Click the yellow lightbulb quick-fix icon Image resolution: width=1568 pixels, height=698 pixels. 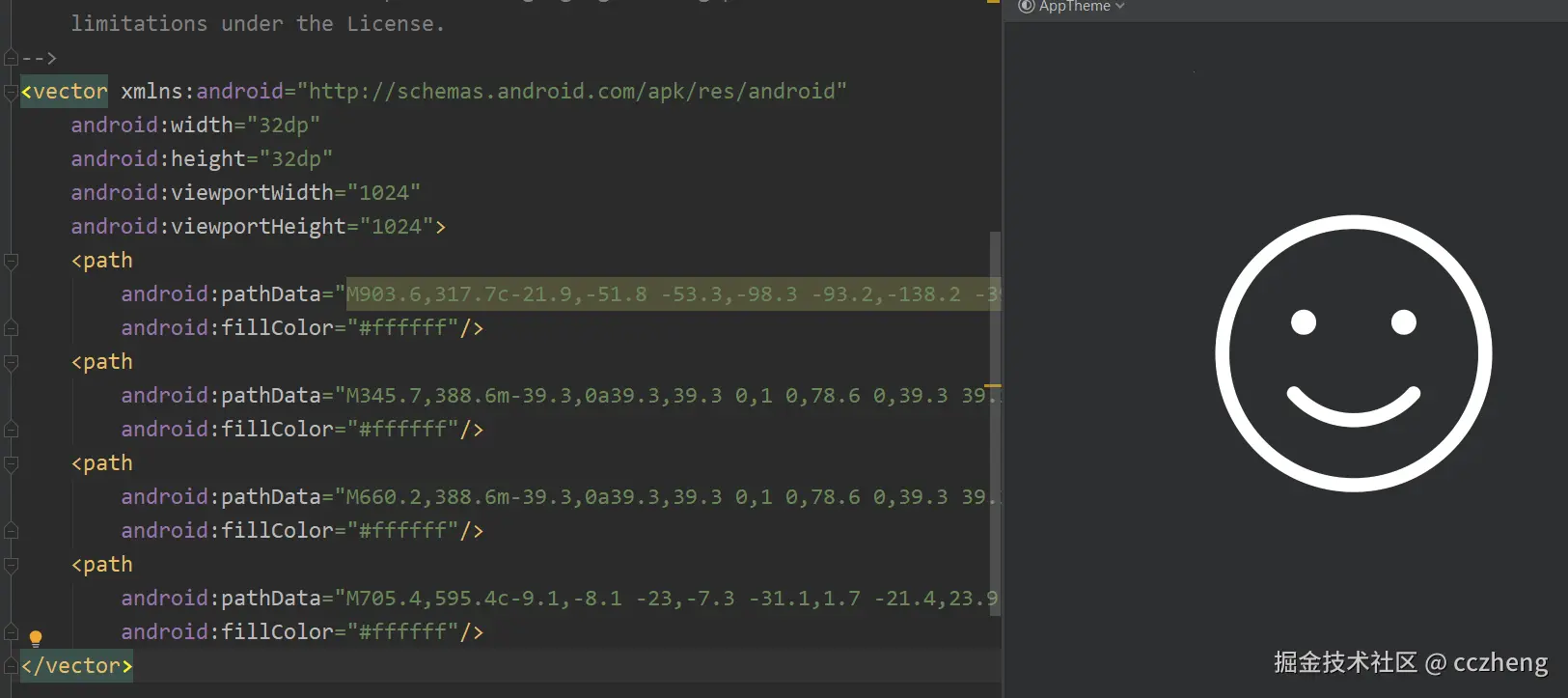click(36, 638)
